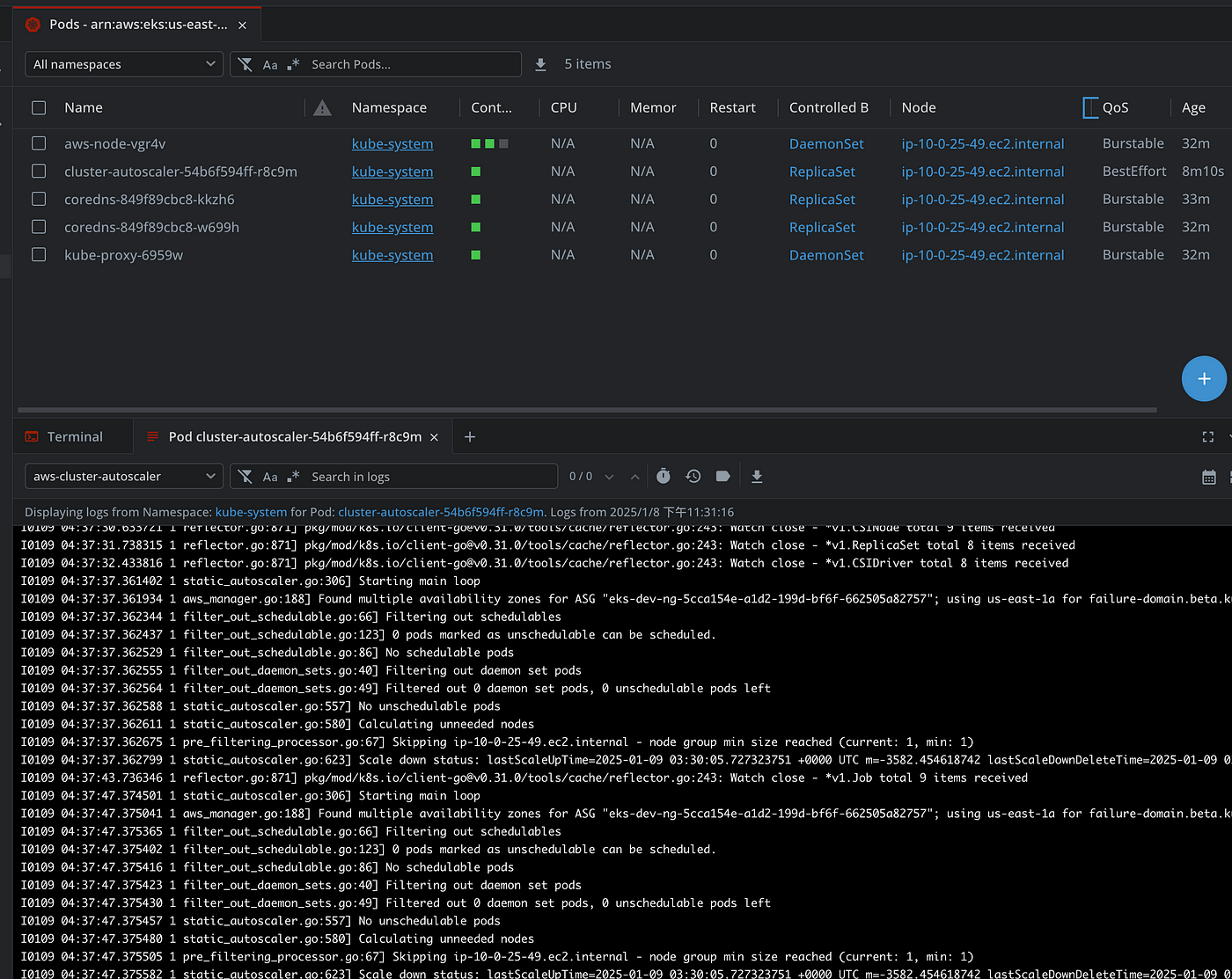Toggle case-sensitive Aa in Search Pods bar

coord(270,64)
